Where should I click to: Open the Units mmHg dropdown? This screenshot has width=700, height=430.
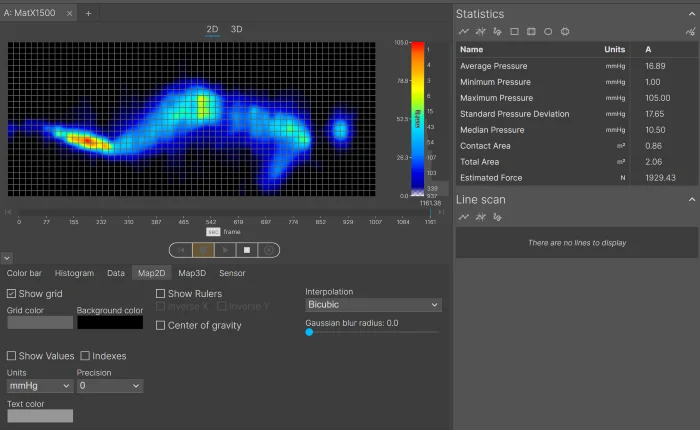pyautogui.click(x=36, y=385)
